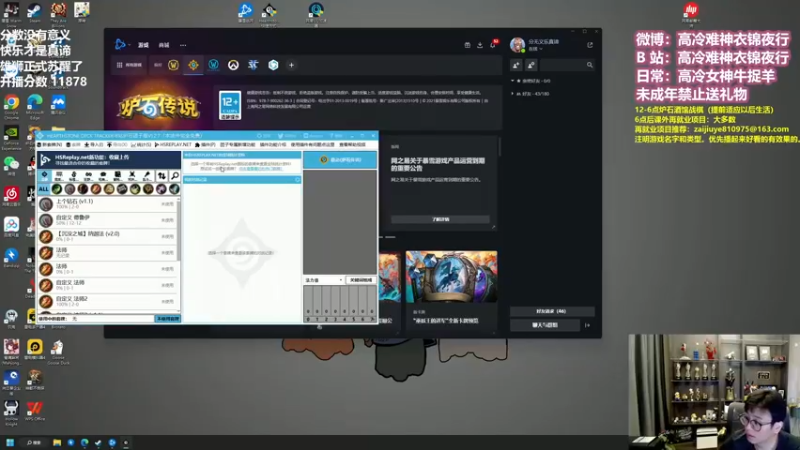Image resolution: width=800 pixels, height=450 pixels.
Task: Filter decks by the tan Paladin class icon
Action: tap(109, 189)
